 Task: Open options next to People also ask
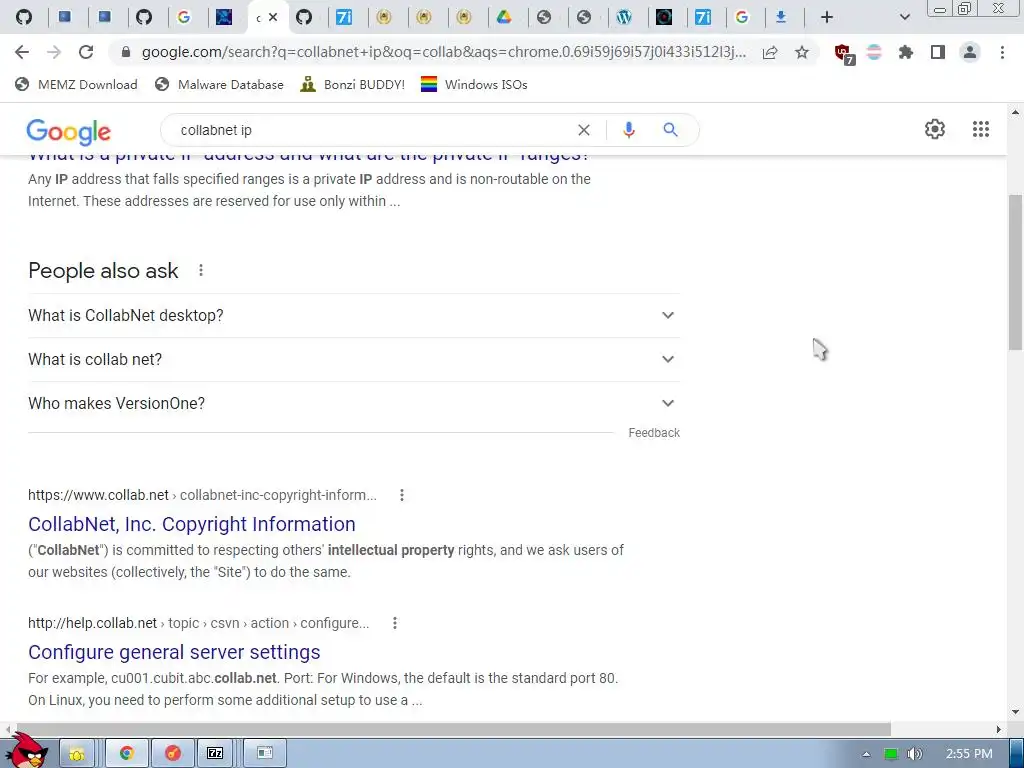(201, 270)
